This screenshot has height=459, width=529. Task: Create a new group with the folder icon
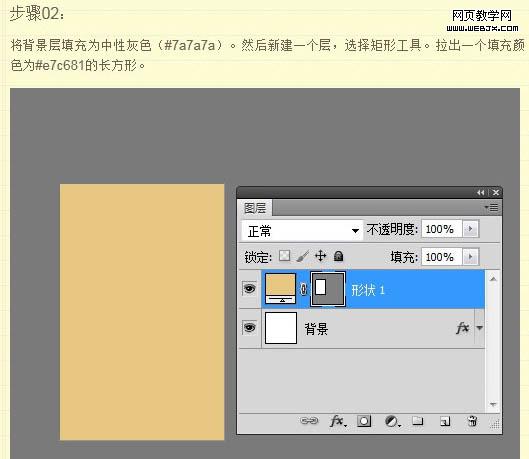point(417,421)
